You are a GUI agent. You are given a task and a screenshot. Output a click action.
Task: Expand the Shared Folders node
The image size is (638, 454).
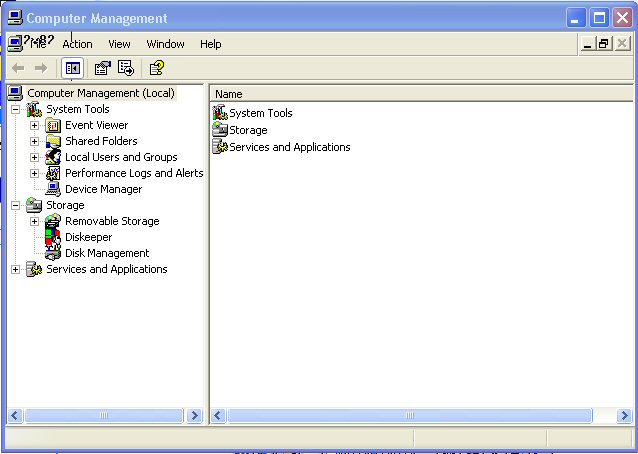[35, 141]
